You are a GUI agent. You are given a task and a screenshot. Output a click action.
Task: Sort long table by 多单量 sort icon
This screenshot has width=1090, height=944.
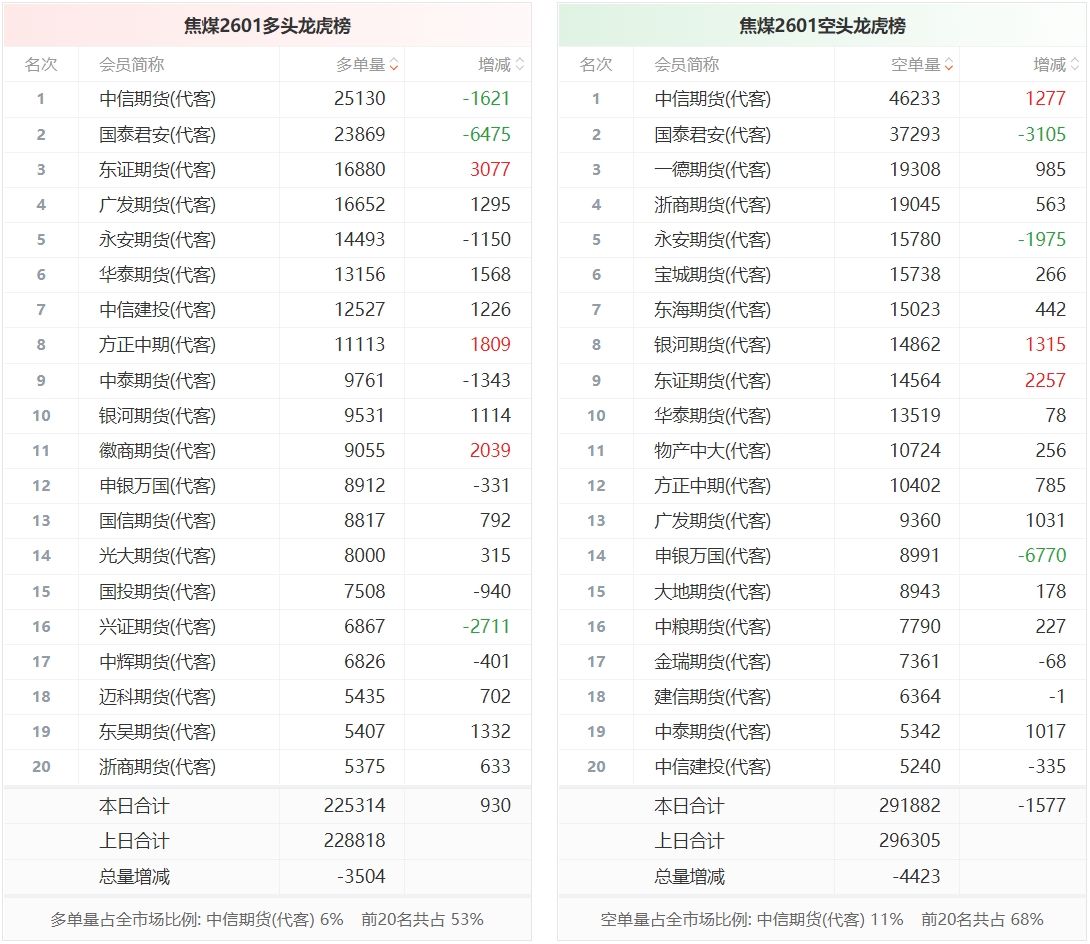tap(394, 65)
